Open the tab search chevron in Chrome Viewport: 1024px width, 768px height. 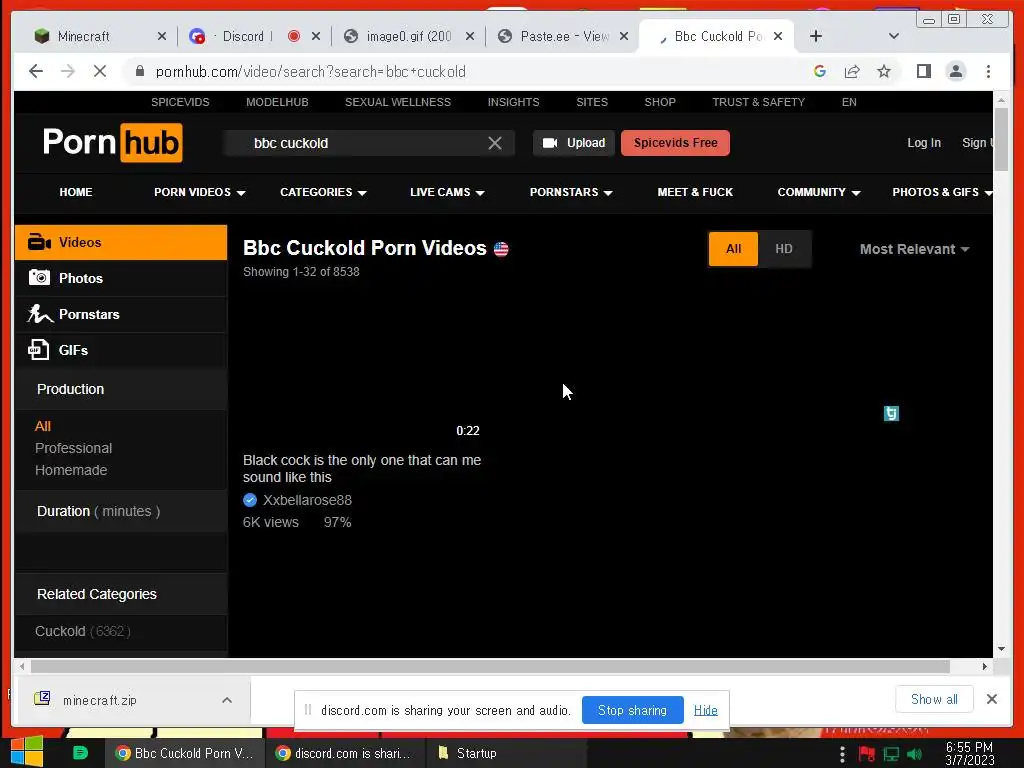894,37
